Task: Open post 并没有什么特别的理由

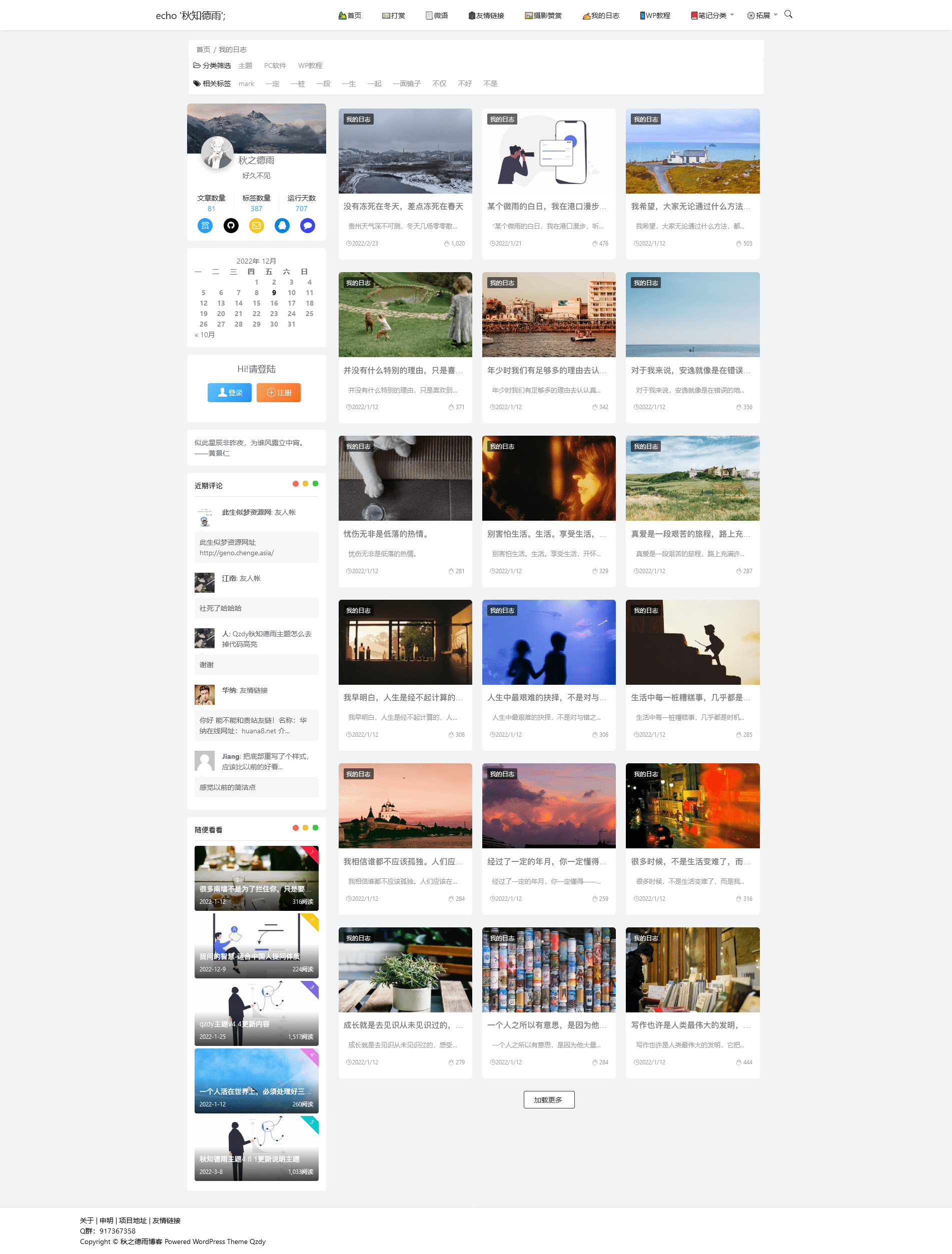Action: pyautogui.click(x=403, y=370)
